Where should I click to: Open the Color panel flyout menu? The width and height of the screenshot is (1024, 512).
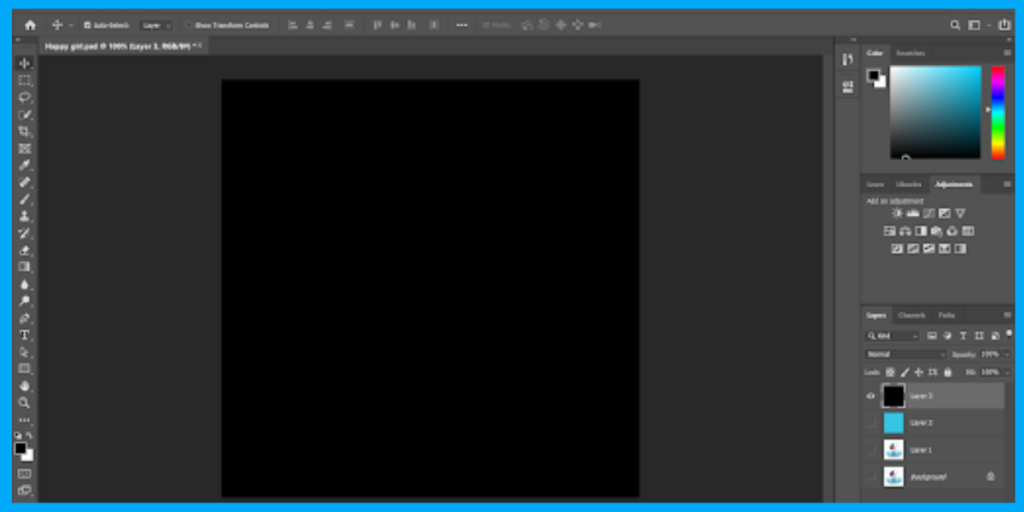[x=1007, y=53]
